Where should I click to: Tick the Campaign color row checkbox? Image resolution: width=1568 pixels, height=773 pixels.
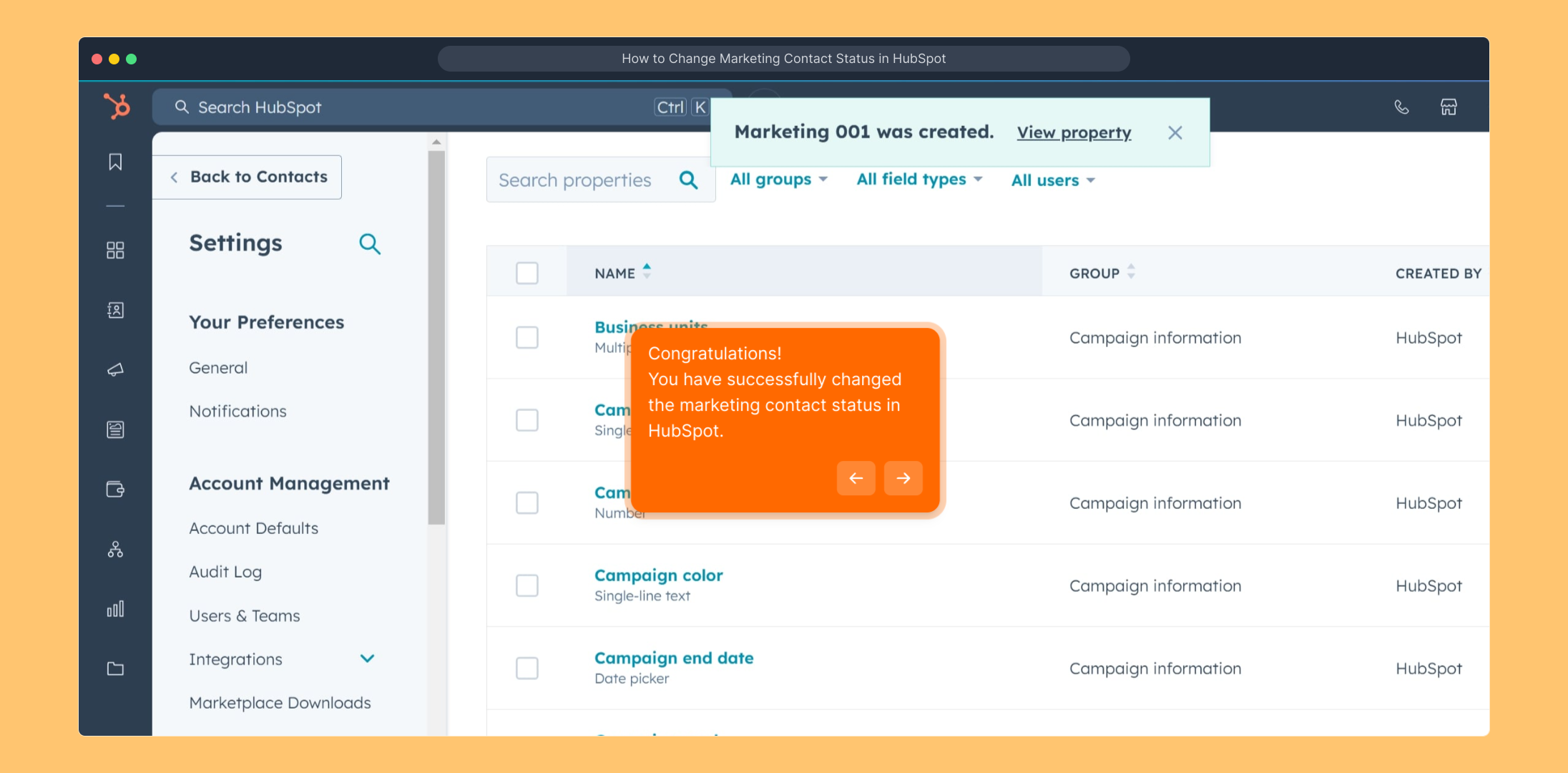tap(527, 585)
